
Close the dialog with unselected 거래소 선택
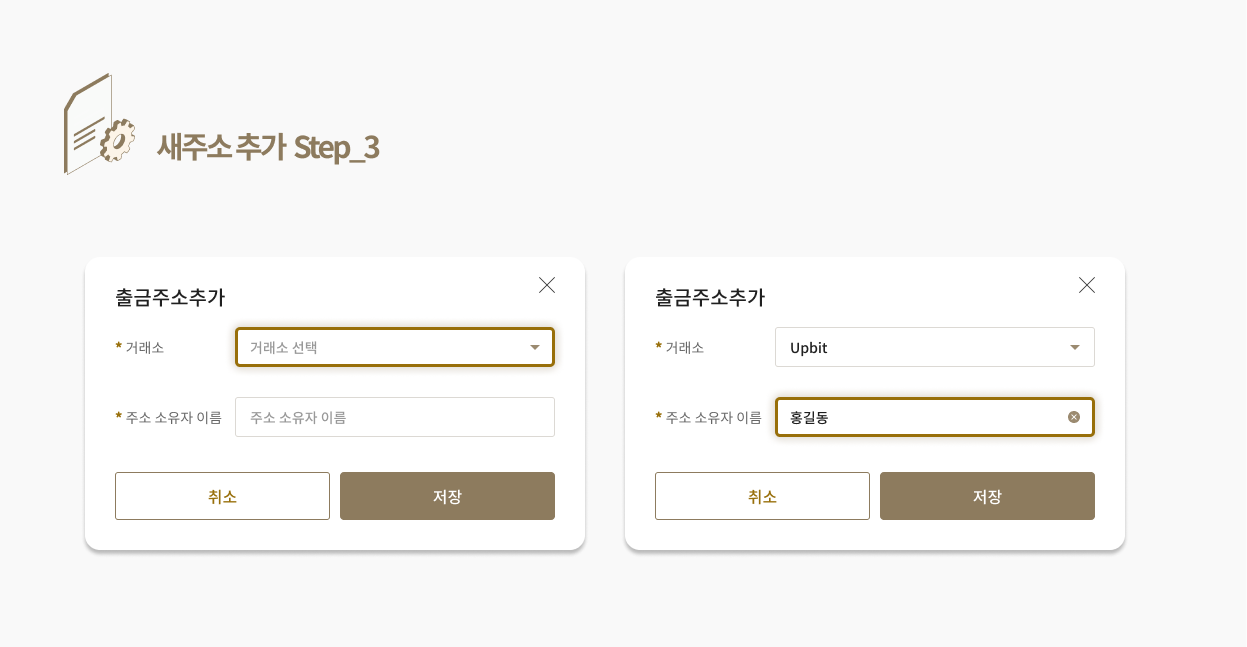547,285
